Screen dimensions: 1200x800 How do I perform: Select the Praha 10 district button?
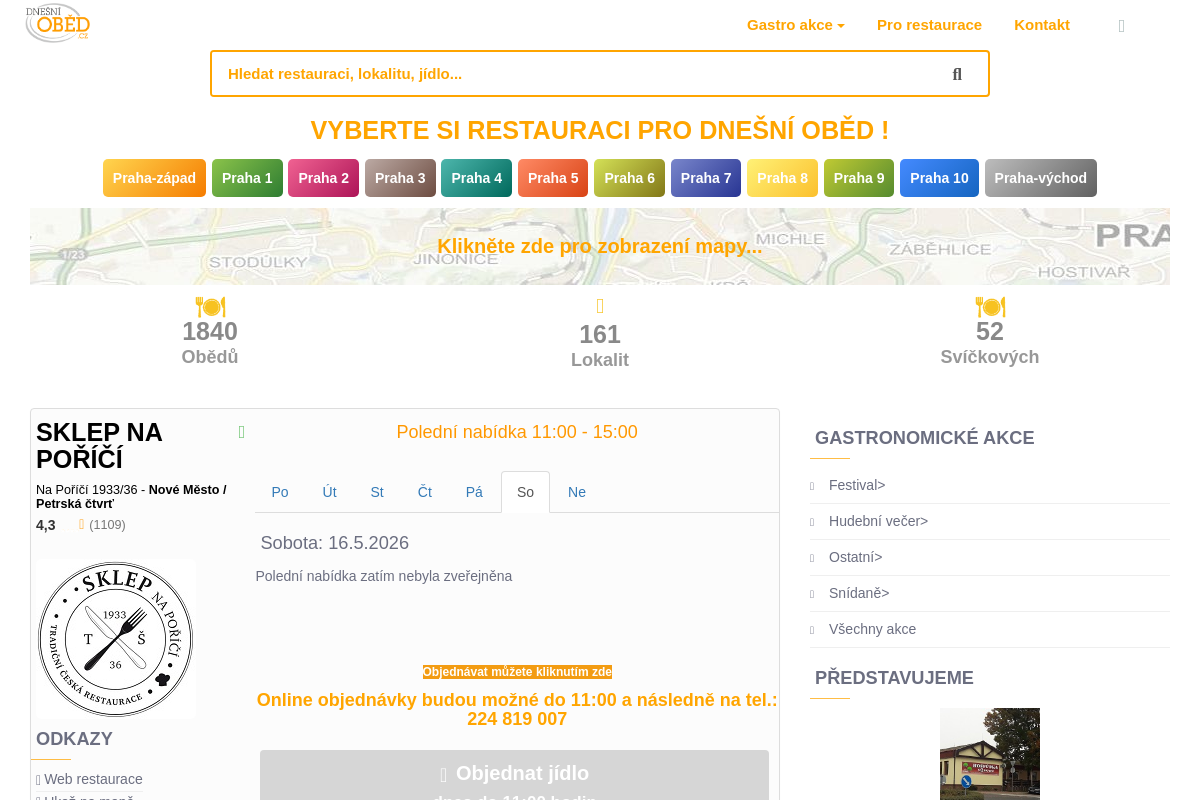[x=939, y=178]
